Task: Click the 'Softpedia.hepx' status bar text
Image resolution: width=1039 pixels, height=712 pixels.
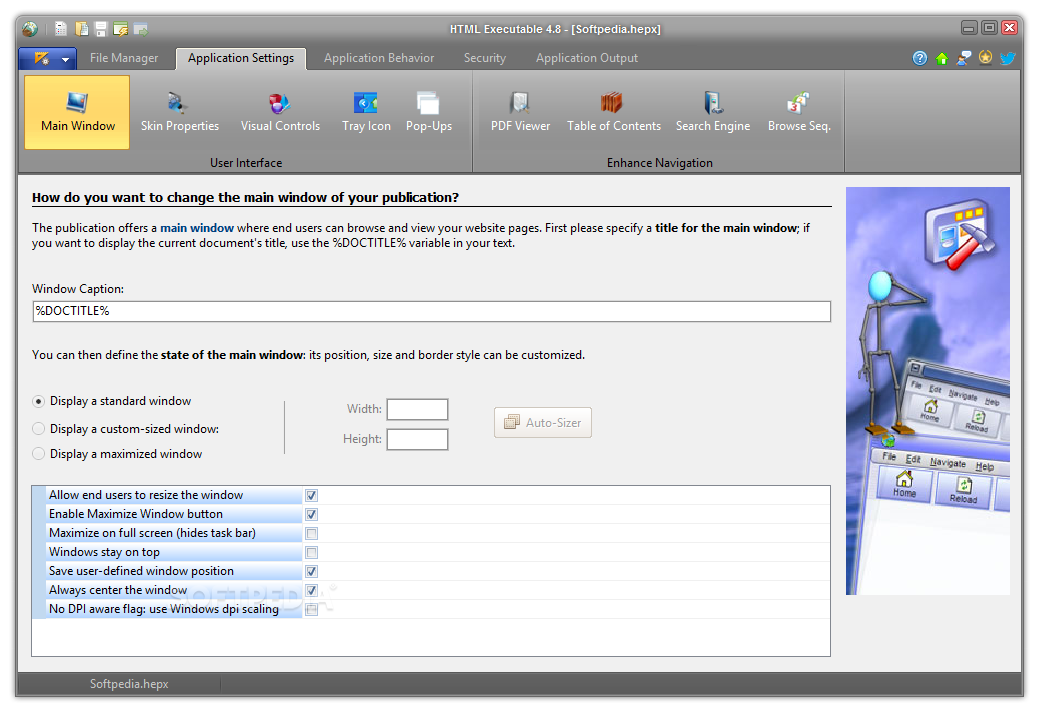Action: 129,684
